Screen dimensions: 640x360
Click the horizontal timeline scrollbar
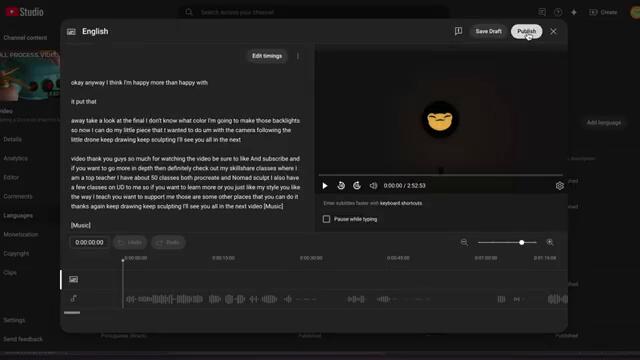coord(72,313)
